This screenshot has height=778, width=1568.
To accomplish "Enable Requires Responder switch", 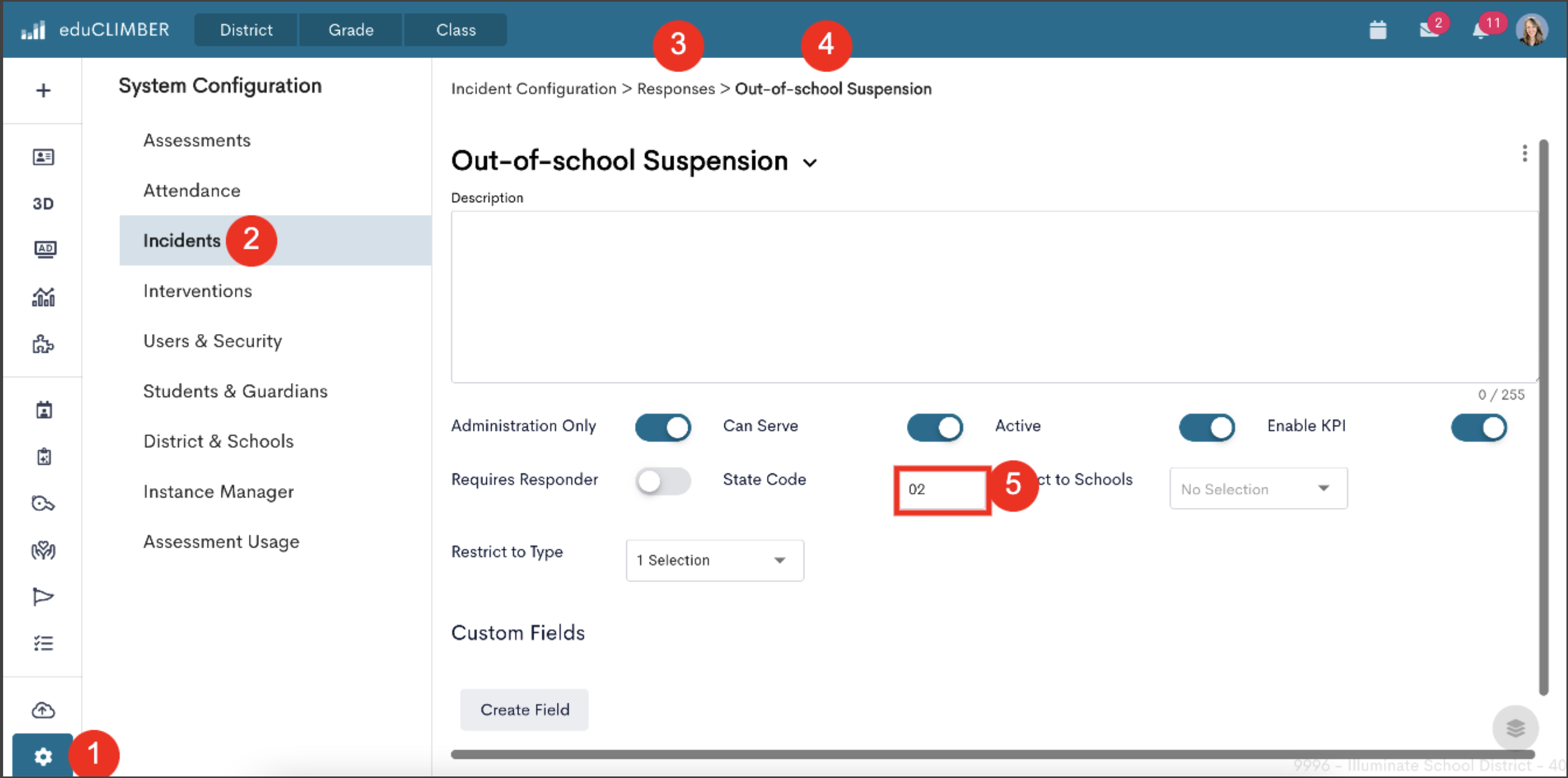I will click(663, 481).
